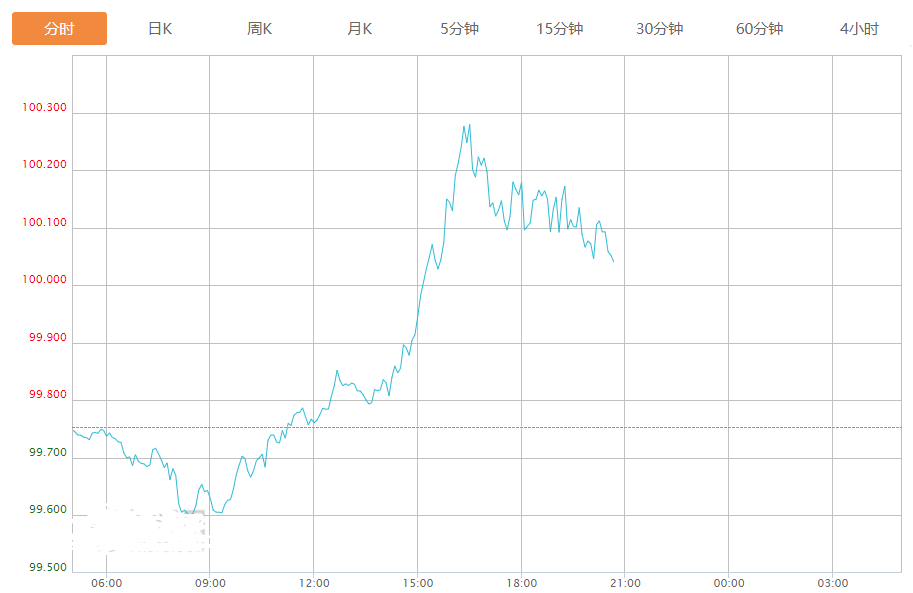The width and height of the screenshot is (913, 593).
Task: Click the blurred watermark on the chart
Action: click(140, 530)
